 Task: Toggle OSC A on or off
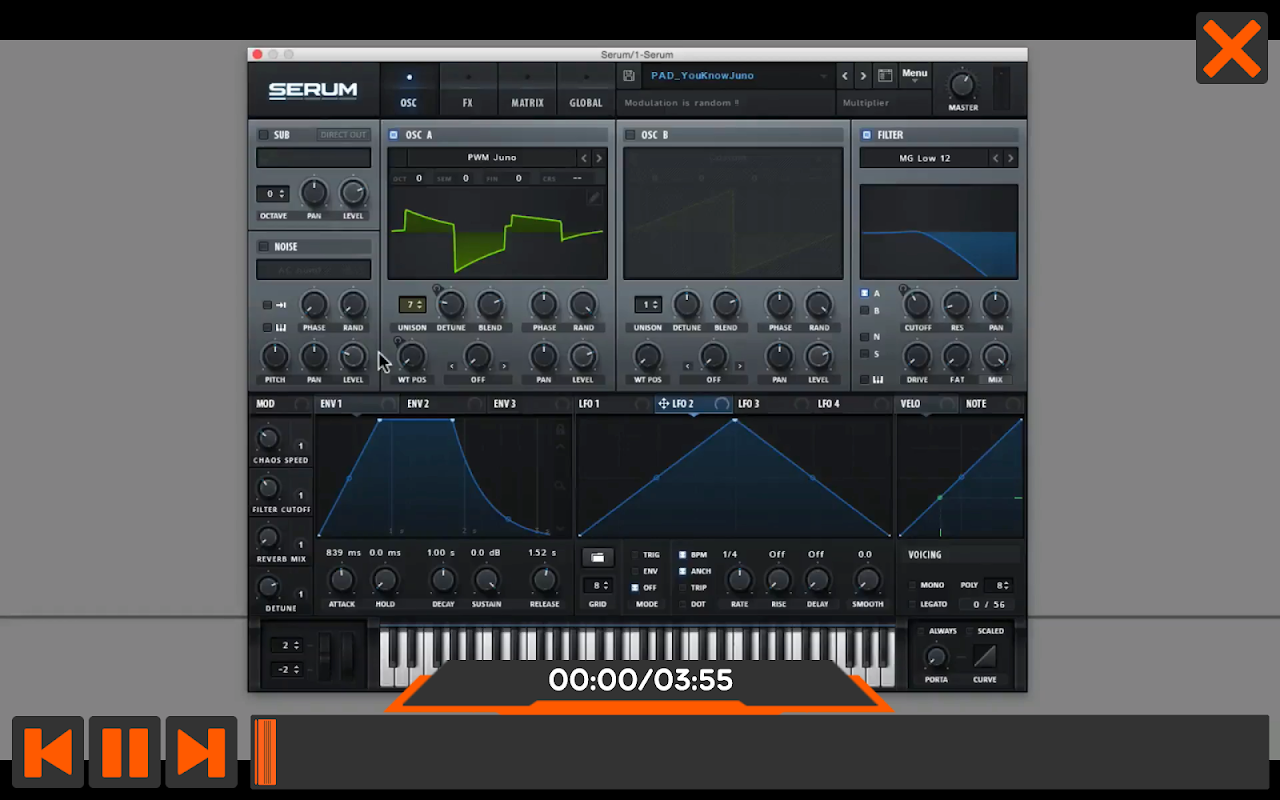pyautogui.click(x=393, y=135)
